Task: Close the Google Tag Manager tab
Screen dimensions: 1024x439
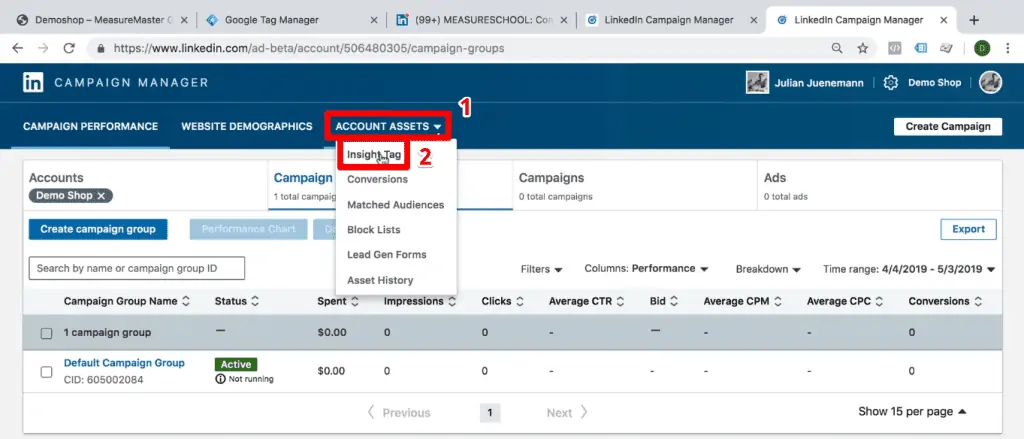Action: [x=374, y=20]
